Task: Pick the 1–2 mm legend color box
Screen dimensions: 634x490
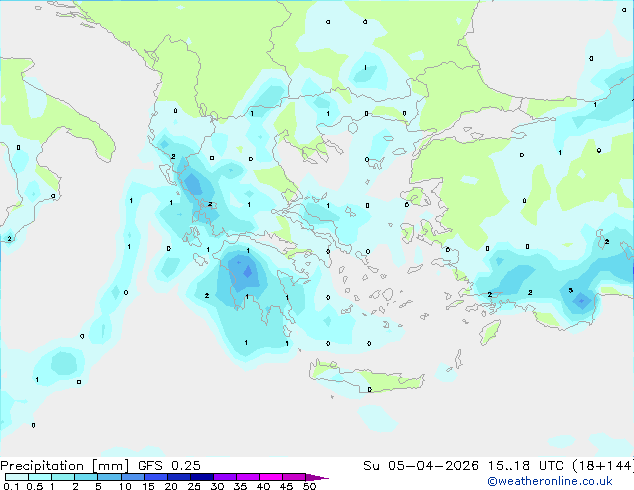Action: pos(63,477)
